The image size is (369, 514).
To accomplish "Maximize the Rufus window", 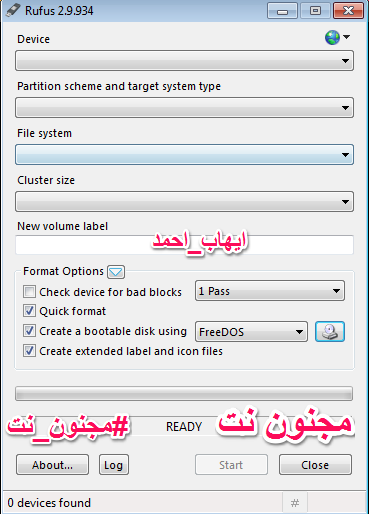I will click(x=315, y=11).
